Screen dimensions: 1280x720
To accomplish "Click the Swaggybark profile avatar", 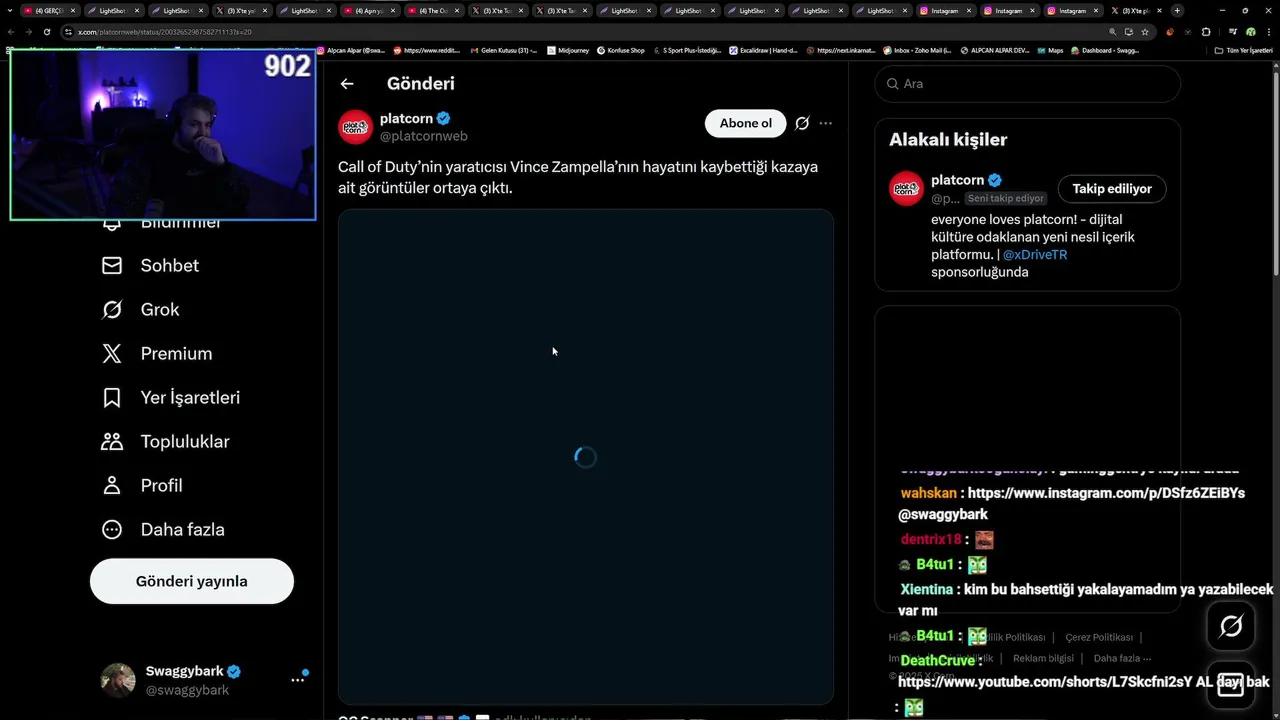I will pos(118,680).
